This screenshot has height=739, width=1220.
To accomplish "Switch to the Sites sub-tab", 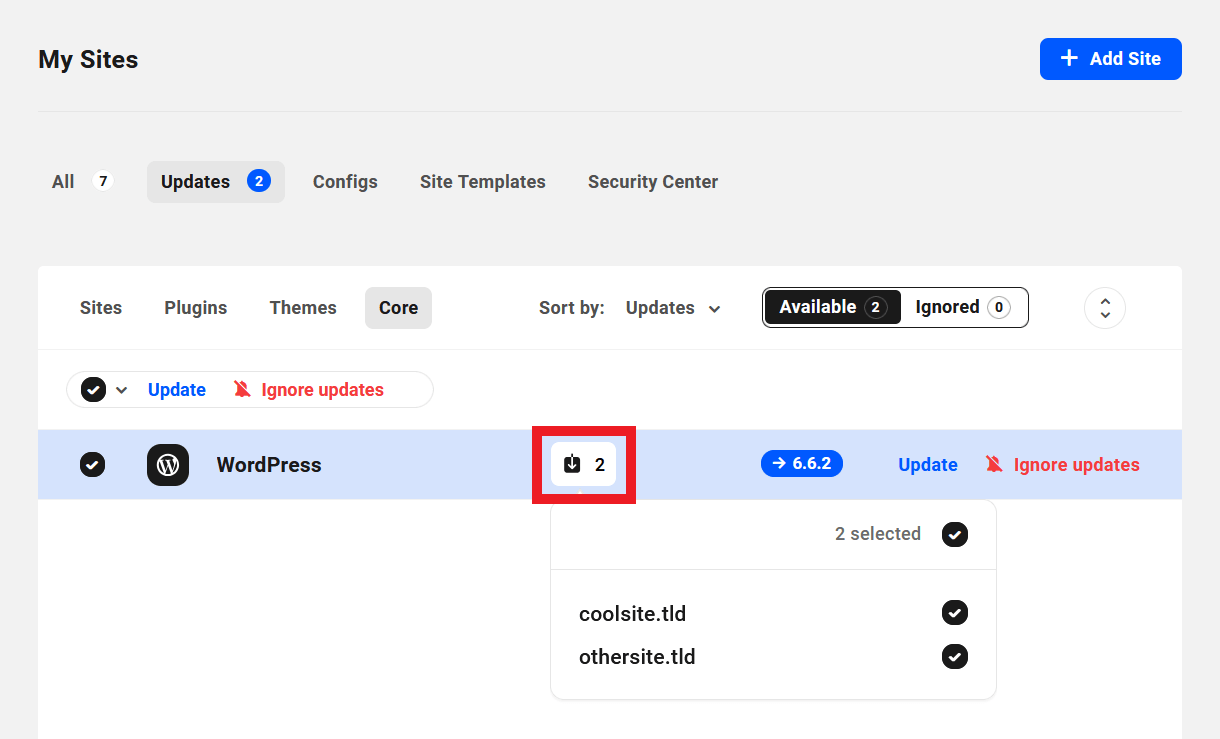I will 101,308.
